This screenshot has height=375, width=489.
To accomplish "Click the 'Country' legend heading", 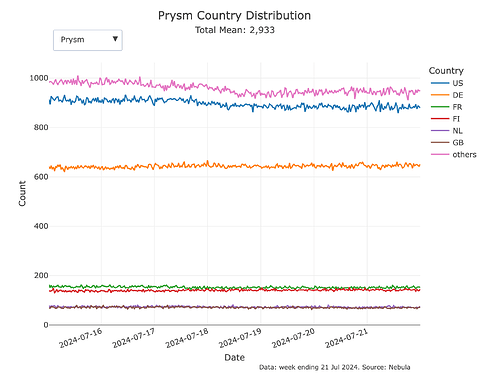I will (x=446, y=71).
